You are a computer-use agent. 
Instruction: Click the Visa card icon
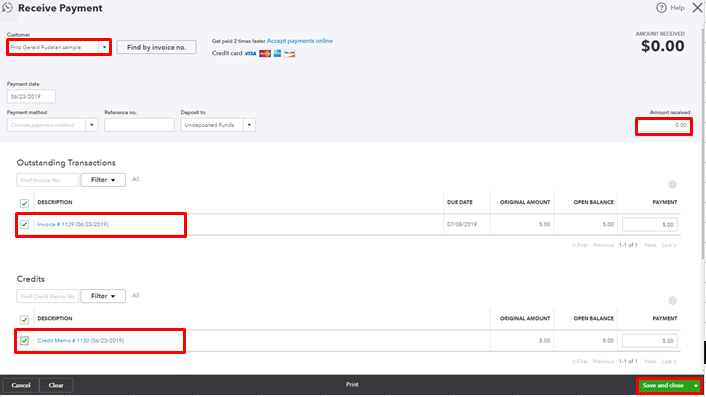pos(250,54)
